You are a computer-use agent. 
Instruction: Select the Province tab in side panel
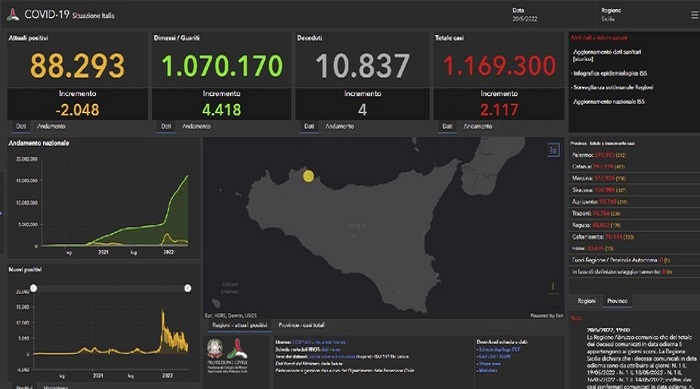point(617,301)
